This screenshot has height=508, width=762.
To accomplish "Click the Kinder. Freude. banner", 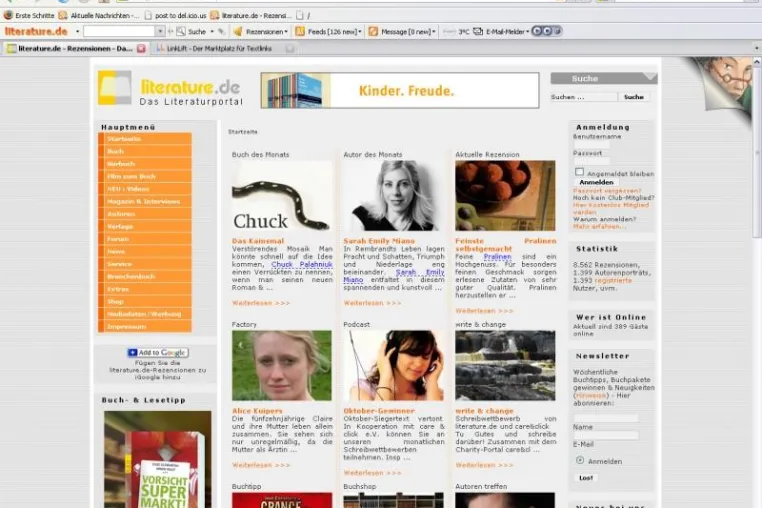I will 400,90.
